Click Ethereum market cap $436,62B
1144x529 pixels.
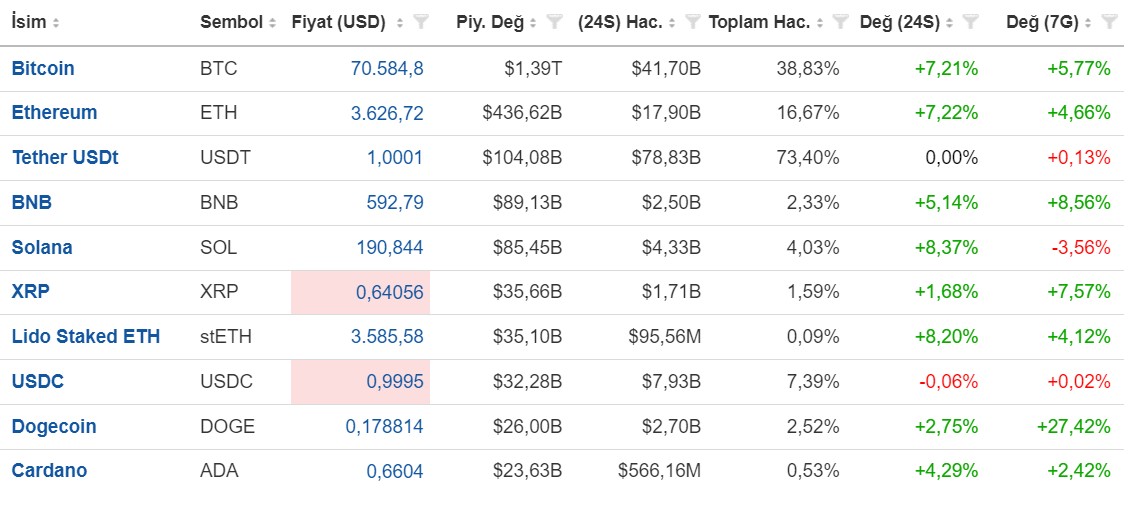(x=522, y=113)
